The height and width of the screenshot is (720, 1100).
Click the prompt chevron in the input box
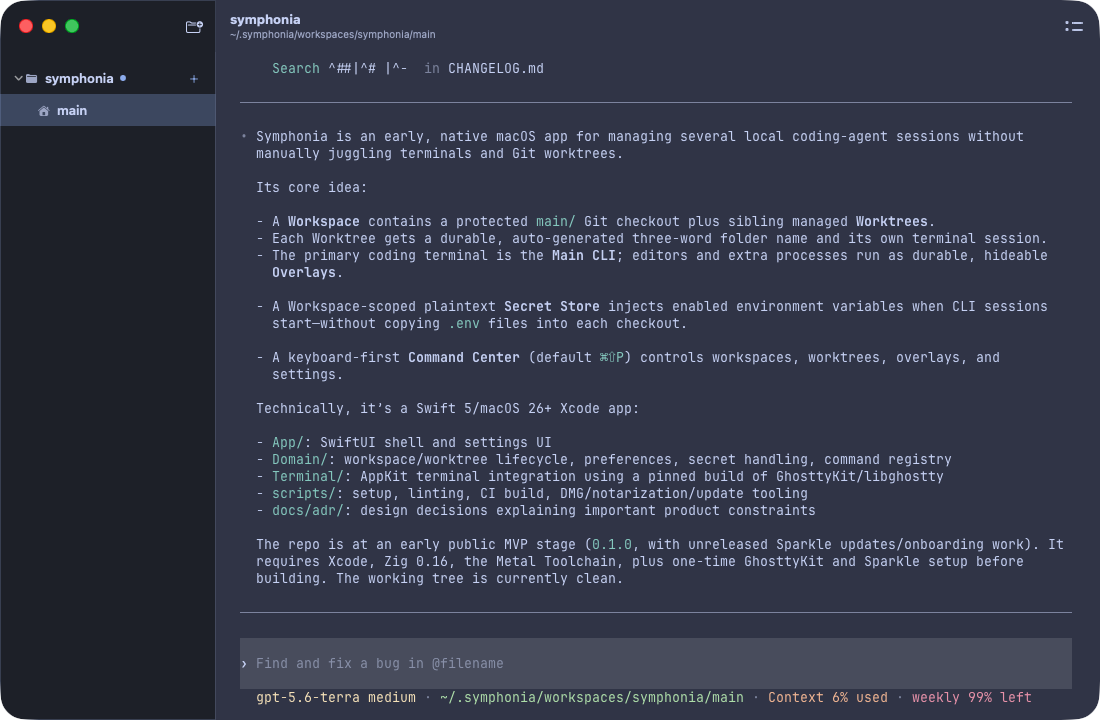(244, 664)
